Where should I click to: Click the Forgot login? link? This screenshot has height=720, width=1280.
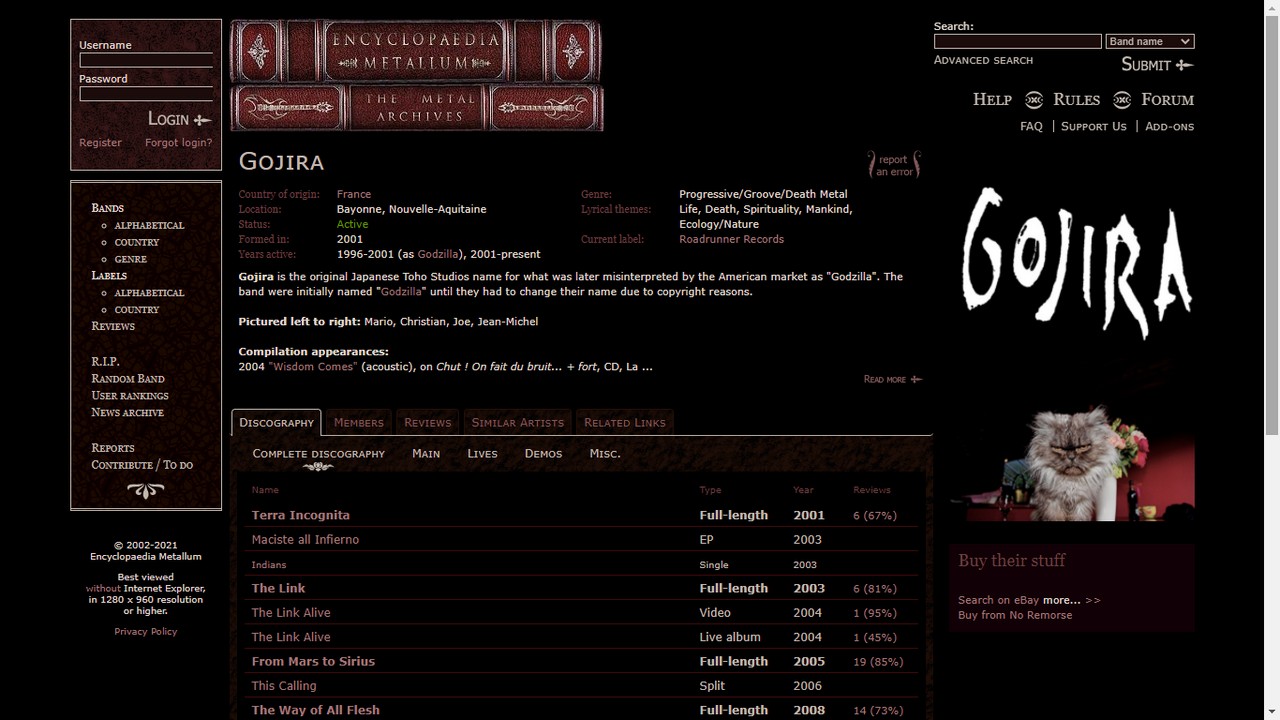point(178,143)
